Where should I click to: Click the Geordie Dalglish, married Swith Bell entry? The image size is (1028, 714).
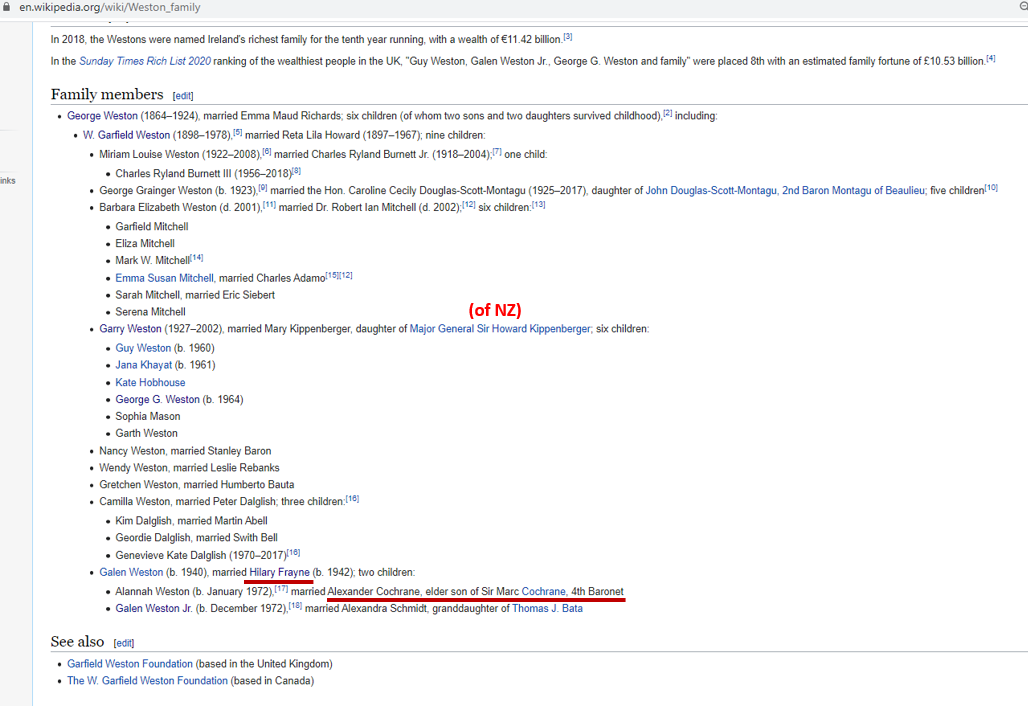[197, 538]
